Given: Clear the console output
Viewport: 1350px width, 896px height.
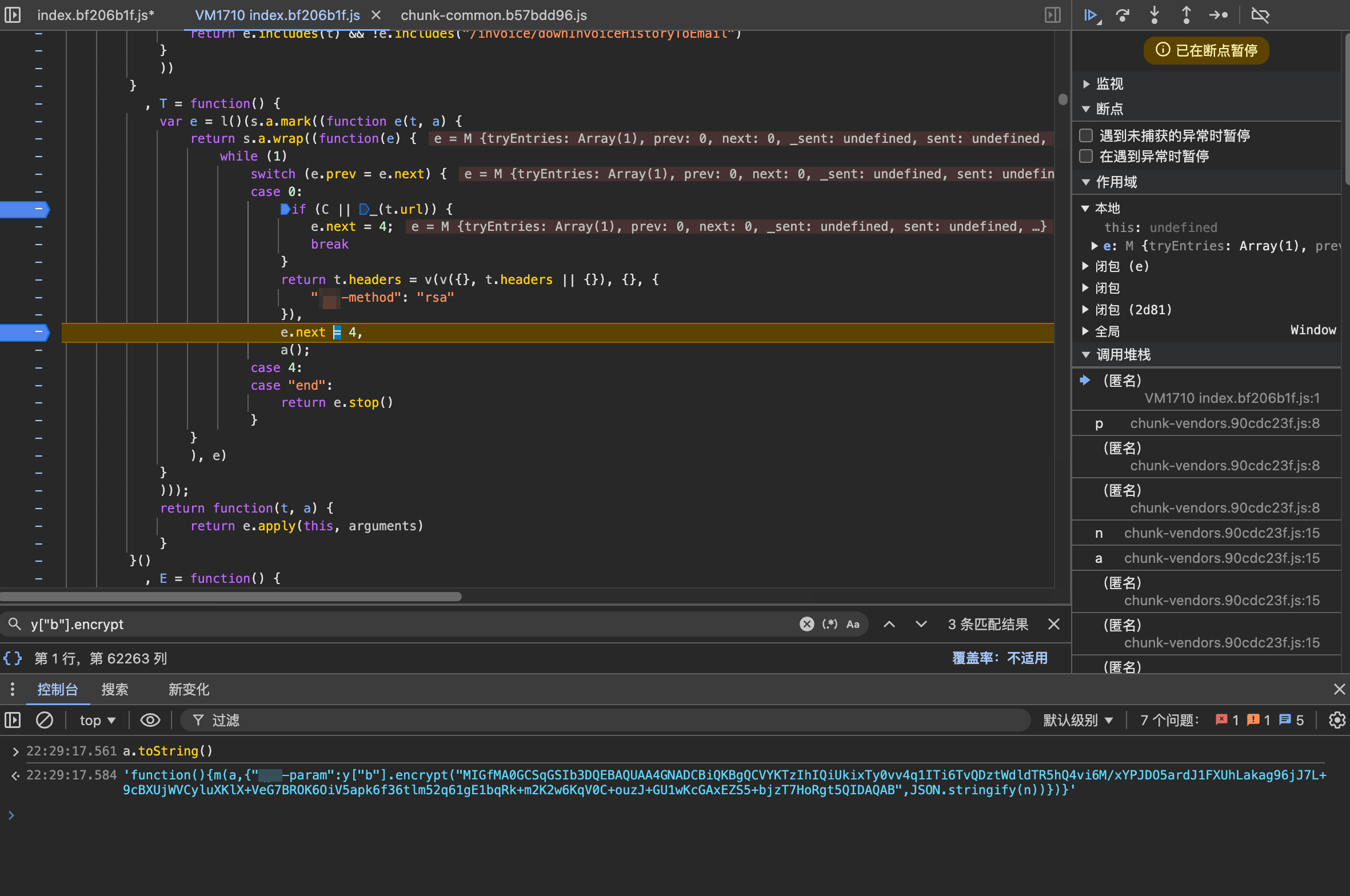Looking at the screenshot, I should tap(45, 720).
